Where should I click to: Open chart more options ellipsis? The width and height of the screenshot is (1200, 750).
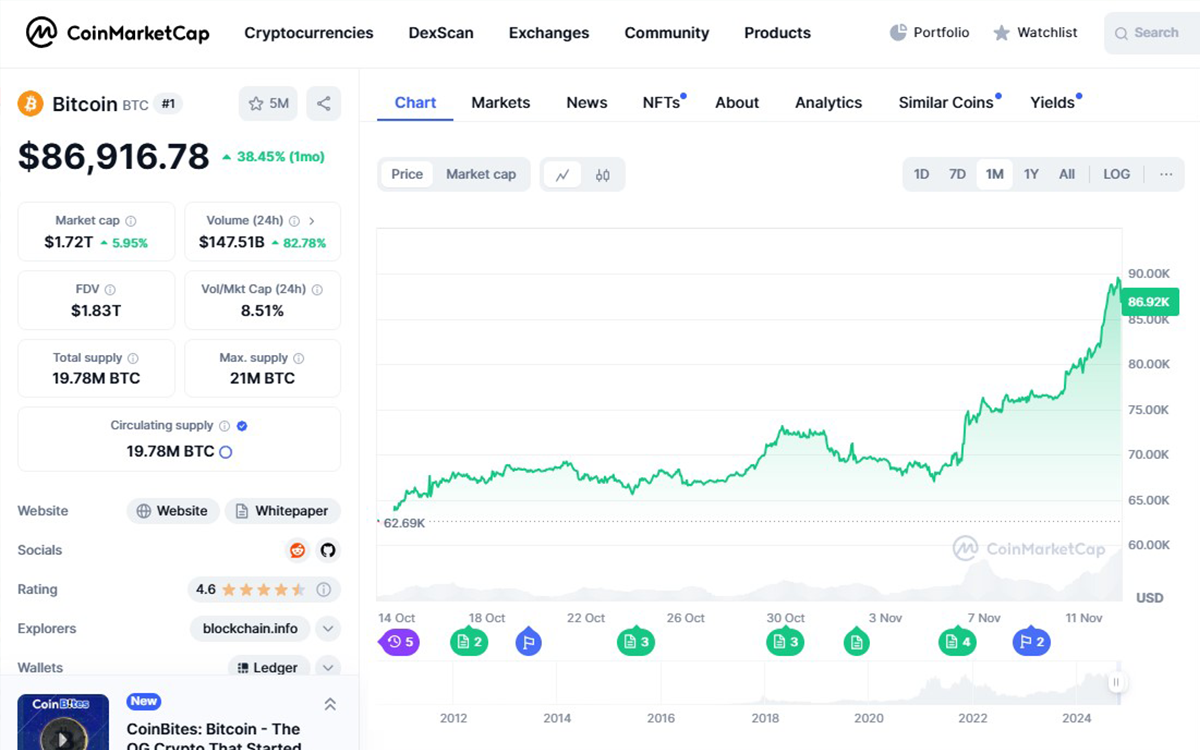[1166, 174]
